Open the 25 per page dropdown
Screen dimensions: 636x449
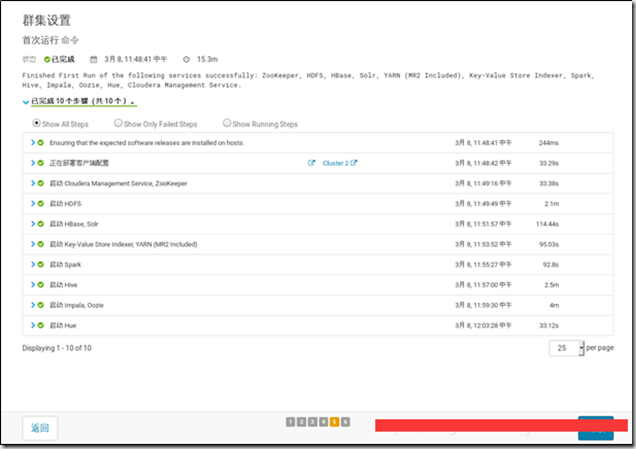click(x=567, y=348)
